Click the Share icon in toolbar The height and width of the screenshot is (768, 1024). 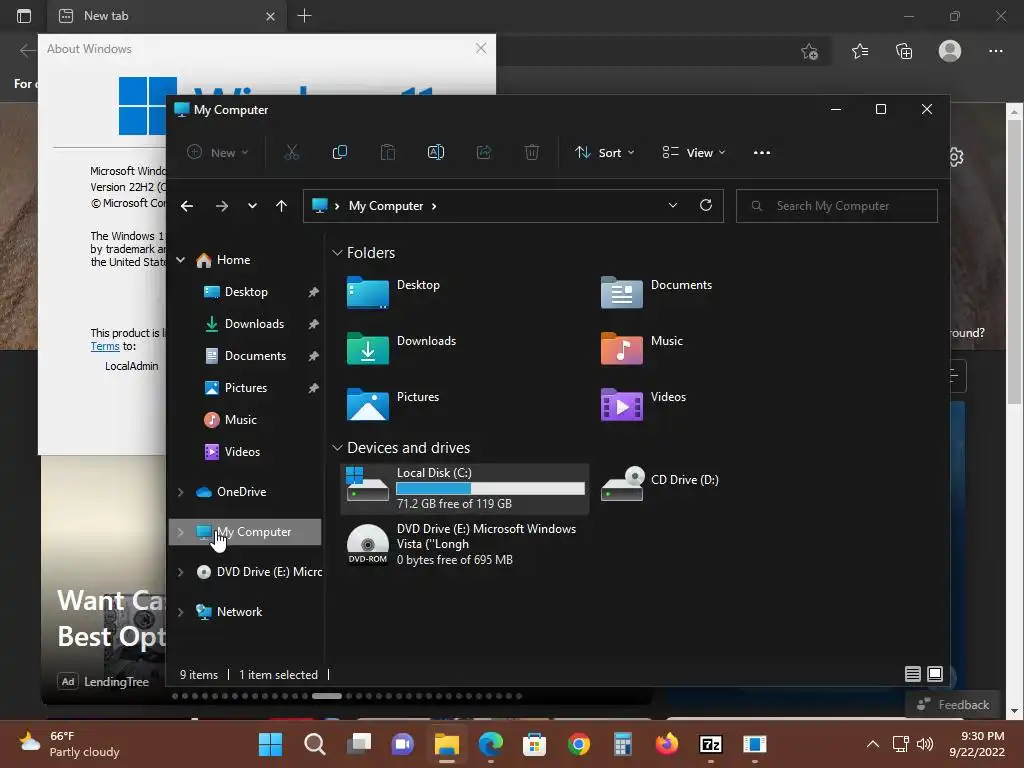tap(484, 152)
